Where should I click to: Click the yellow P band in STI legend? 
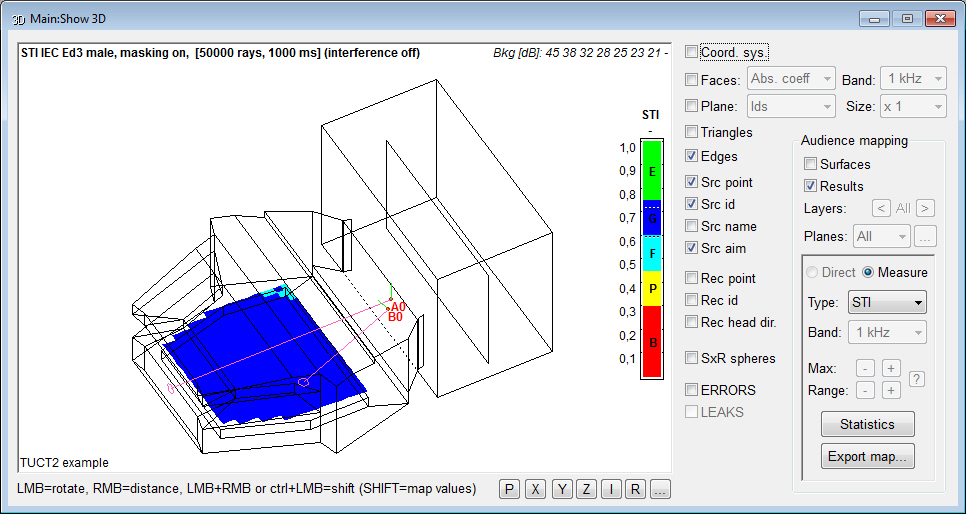pyautogui.click(x=652, y=288)
